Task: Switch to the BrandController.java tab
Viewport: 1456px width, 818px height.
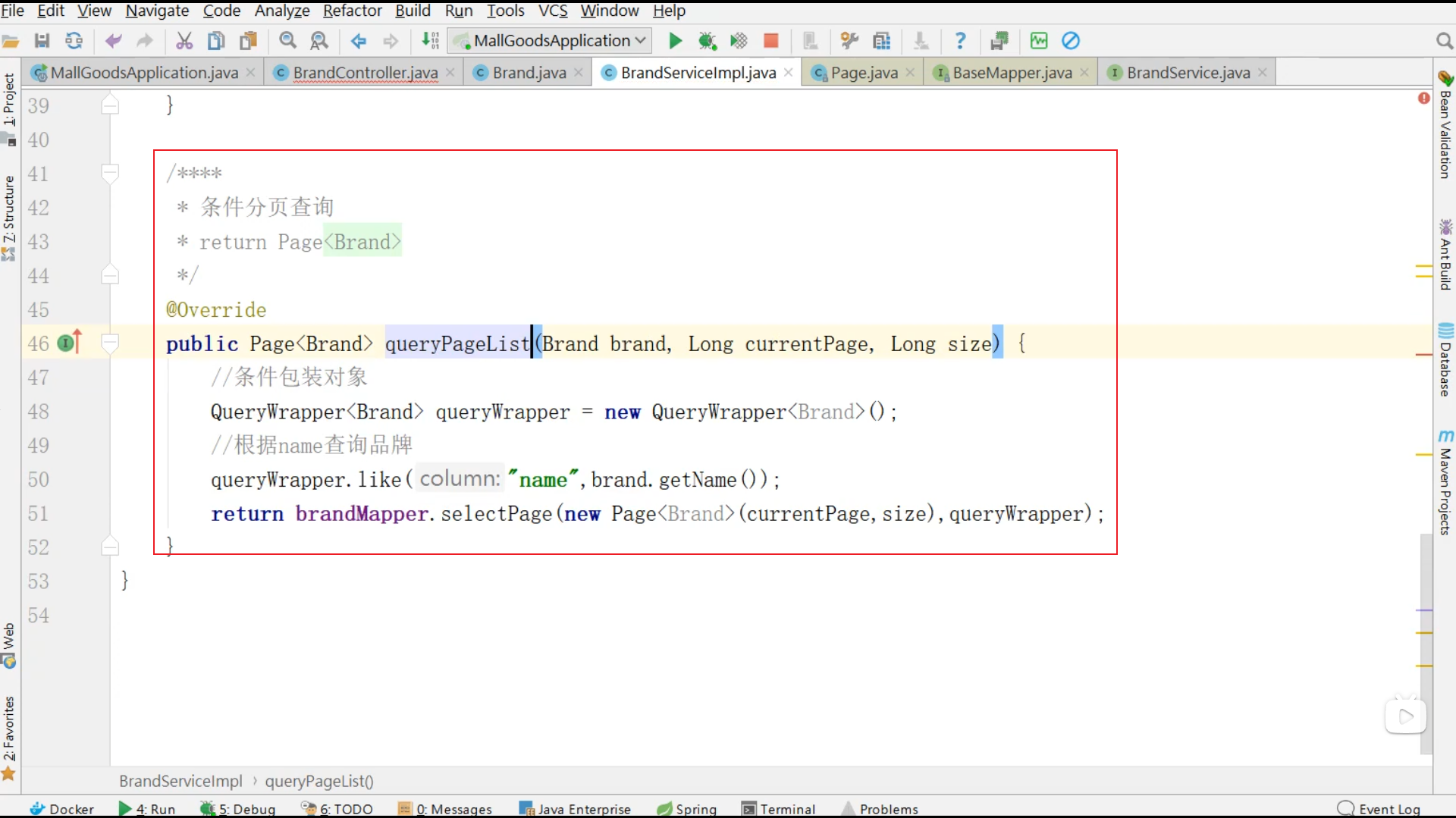Action: pos(364,72)
